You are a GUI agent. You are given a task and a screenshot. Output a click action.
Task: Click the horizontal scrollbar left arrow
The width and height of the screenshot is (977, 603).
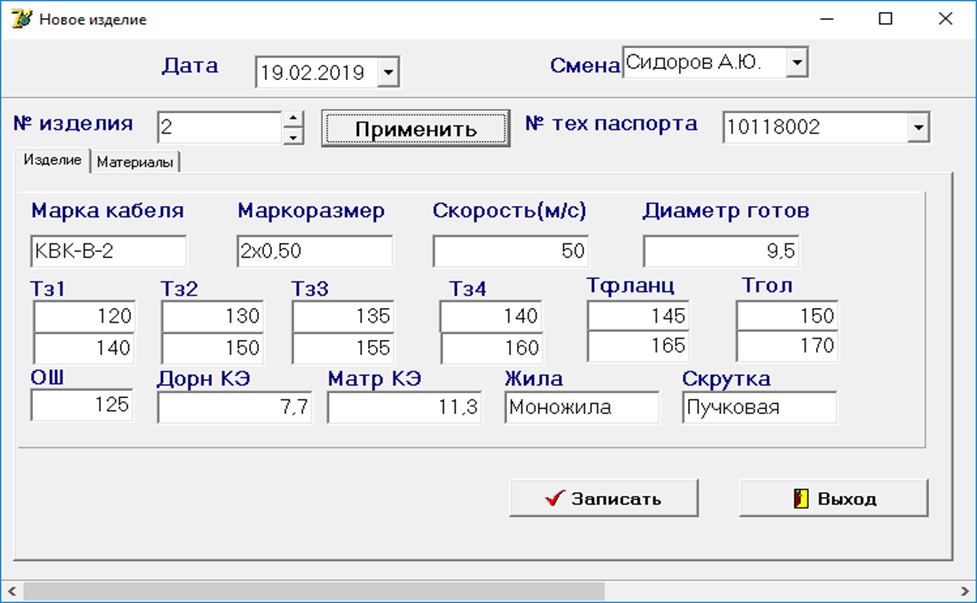[11, 591]
